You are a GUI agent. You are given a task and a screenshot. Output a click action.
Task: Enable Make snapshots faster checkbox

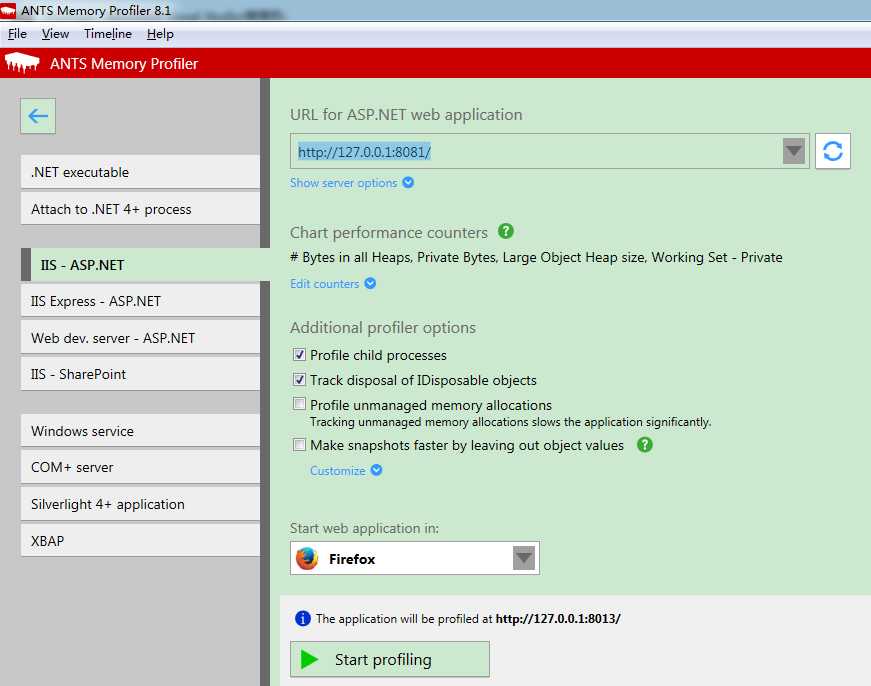299,444
